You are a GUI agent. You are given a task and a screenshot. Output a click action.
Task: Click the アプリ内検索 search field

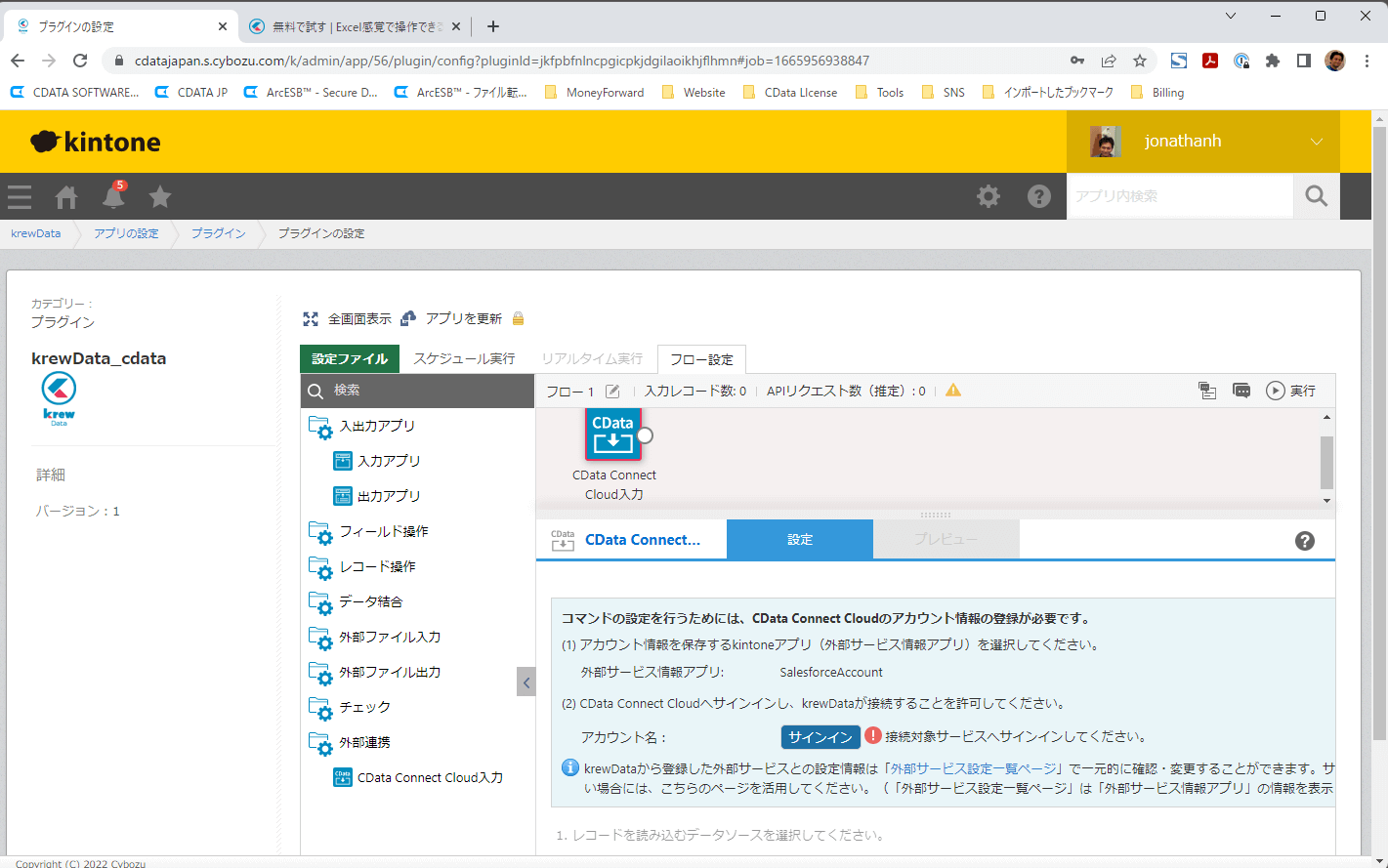[x=1180, y=196]
